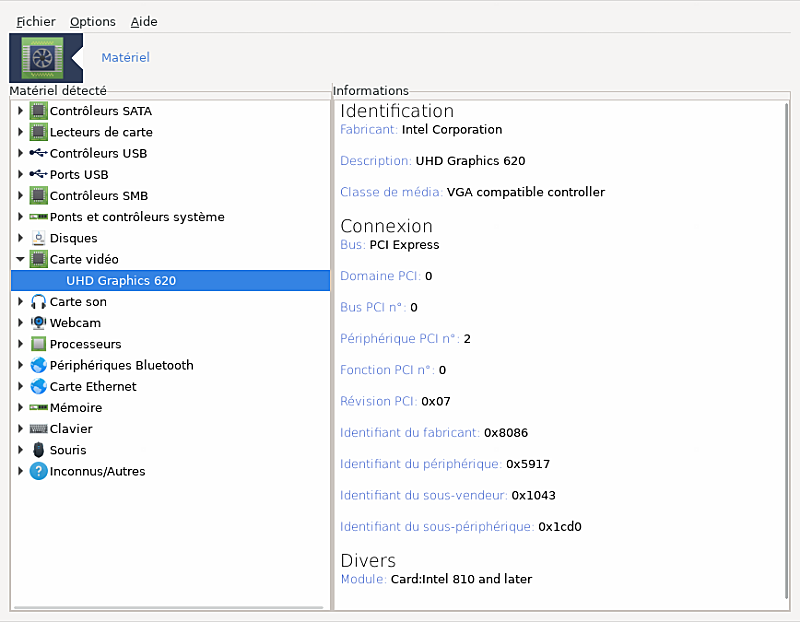Screen dimensions: 800x622
Task: Click the Périphériques Bluetooth icon
Action: (39, 365)
